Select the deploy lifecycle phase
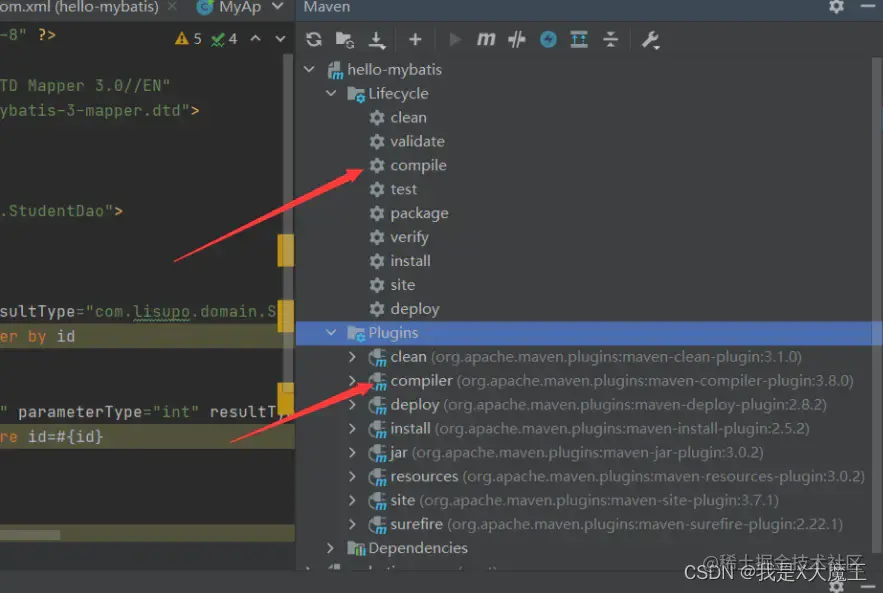 pos(415,309)
